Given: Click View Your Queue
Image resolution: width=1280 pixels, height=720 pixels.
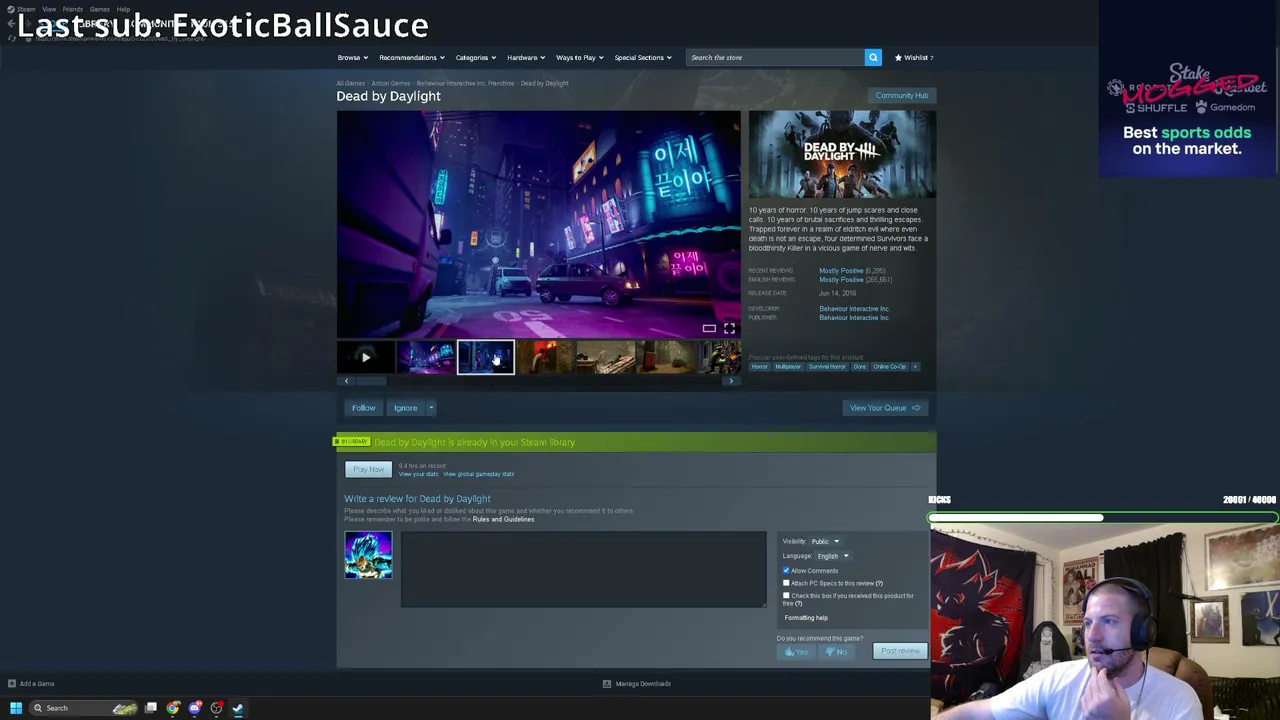Looking at the screenshot, I should click(x=885, y=408).
